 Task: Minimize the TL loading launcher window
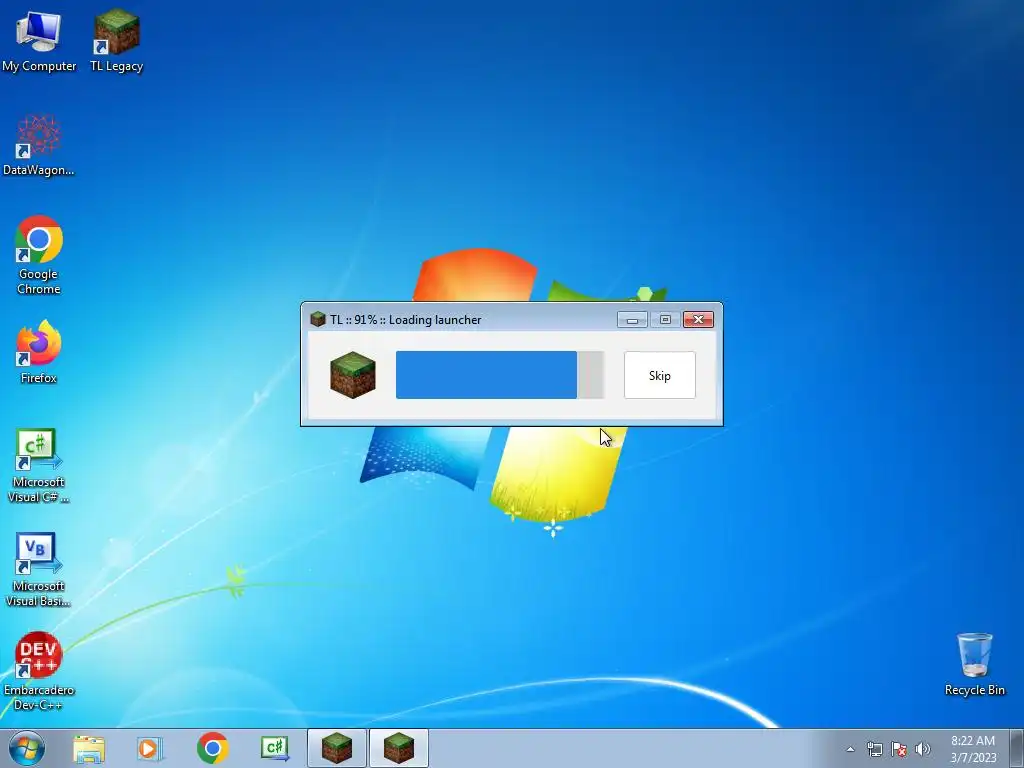(x=632, y=319)
